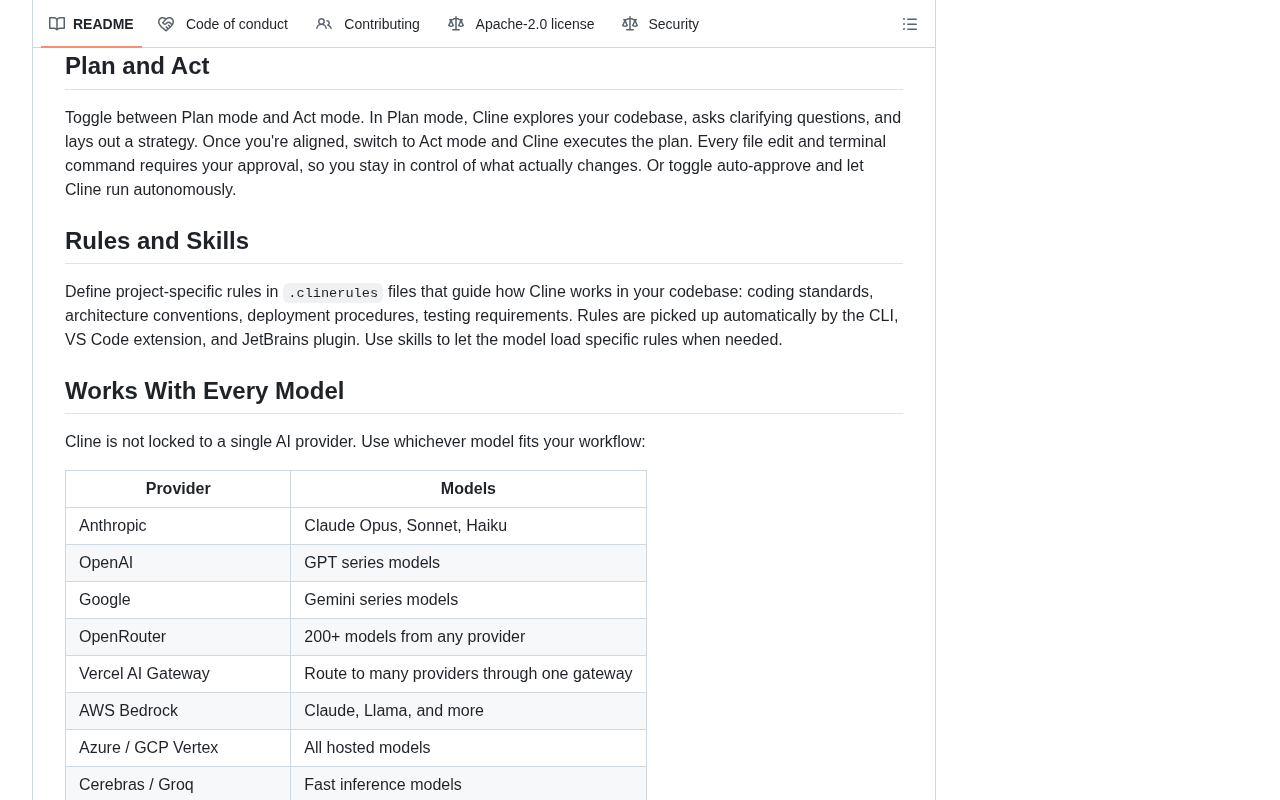
Task: Click the scales icon beside Apache-2.0 license
Action: pos(456,24)
